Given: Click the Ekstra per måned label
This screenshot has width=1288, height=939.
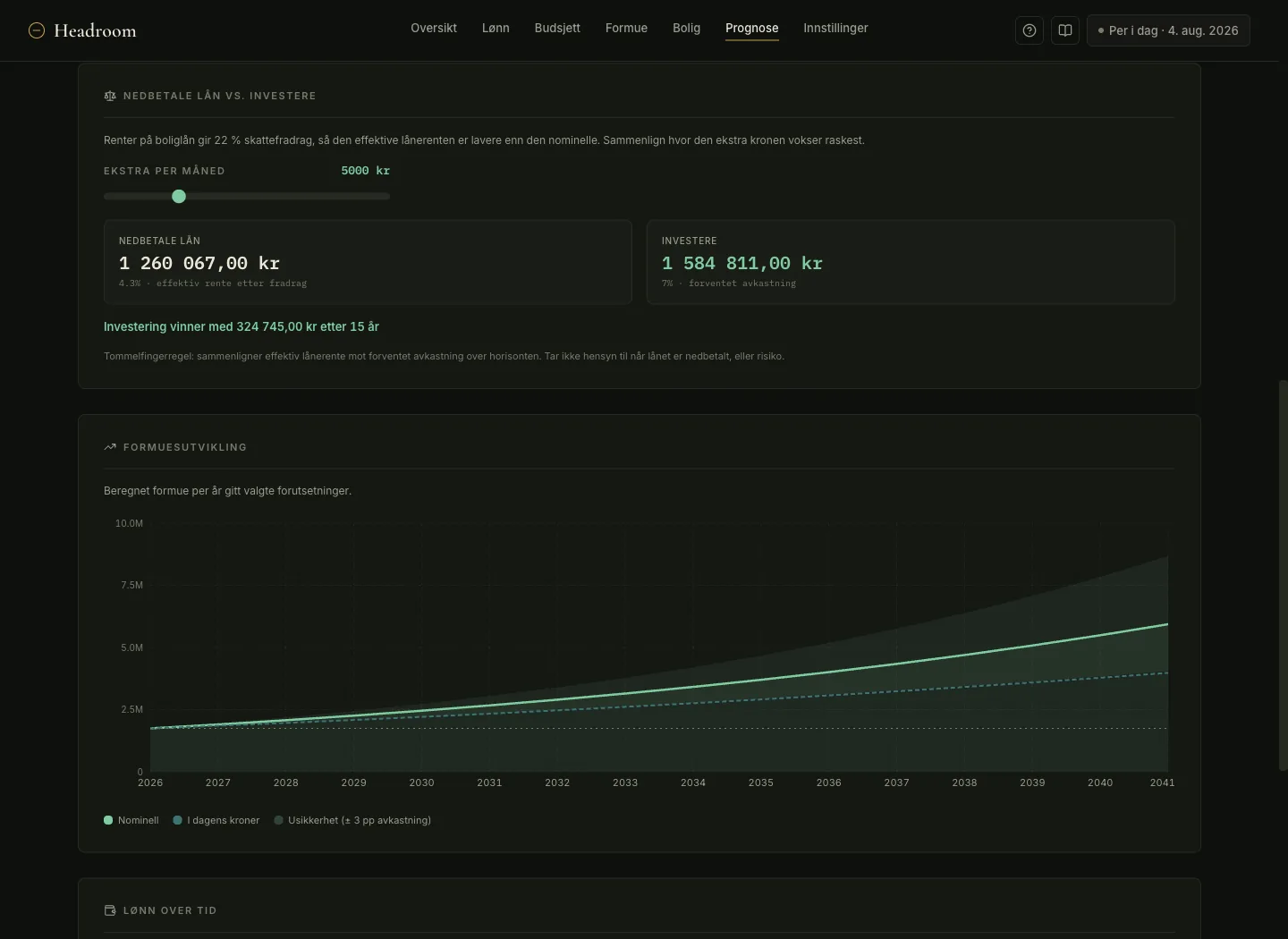Looking at the screenshot, I should point(165,171).
